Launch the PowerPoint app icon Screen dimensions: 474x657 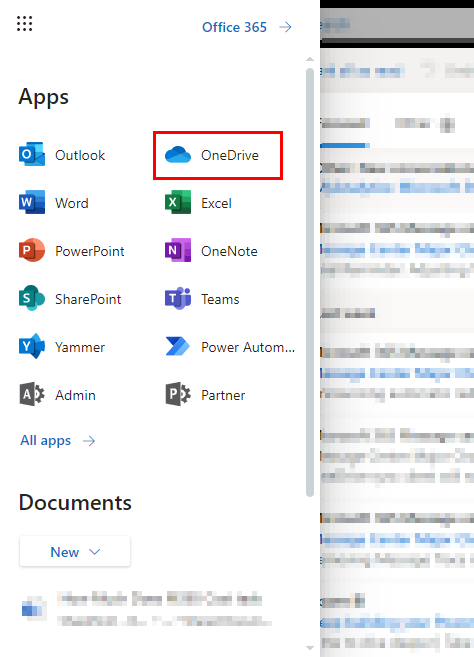point(32,251)
